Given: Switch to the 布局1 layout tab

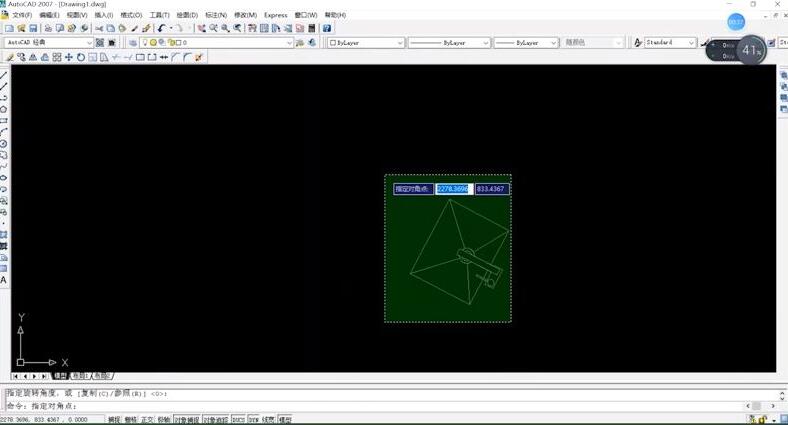Looking at the screenshot, I should [80, 376].
